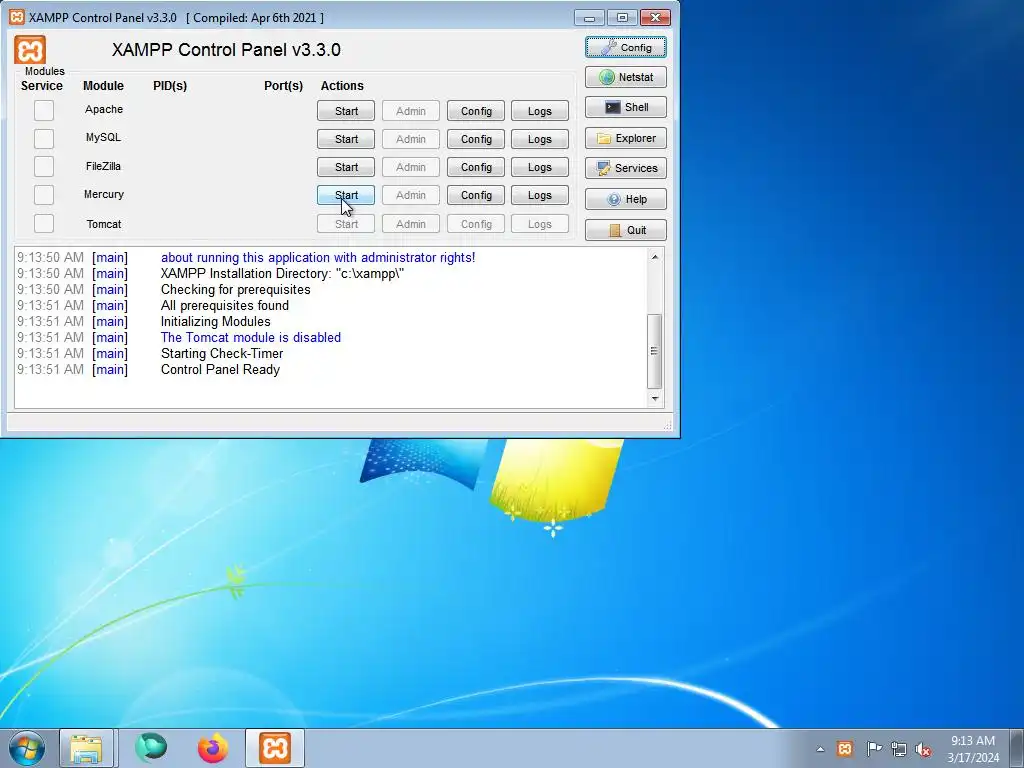This screenshot has height=768, width=1024.
Task: Open Netstat from the right sidebar
Action: coord(626,77)
